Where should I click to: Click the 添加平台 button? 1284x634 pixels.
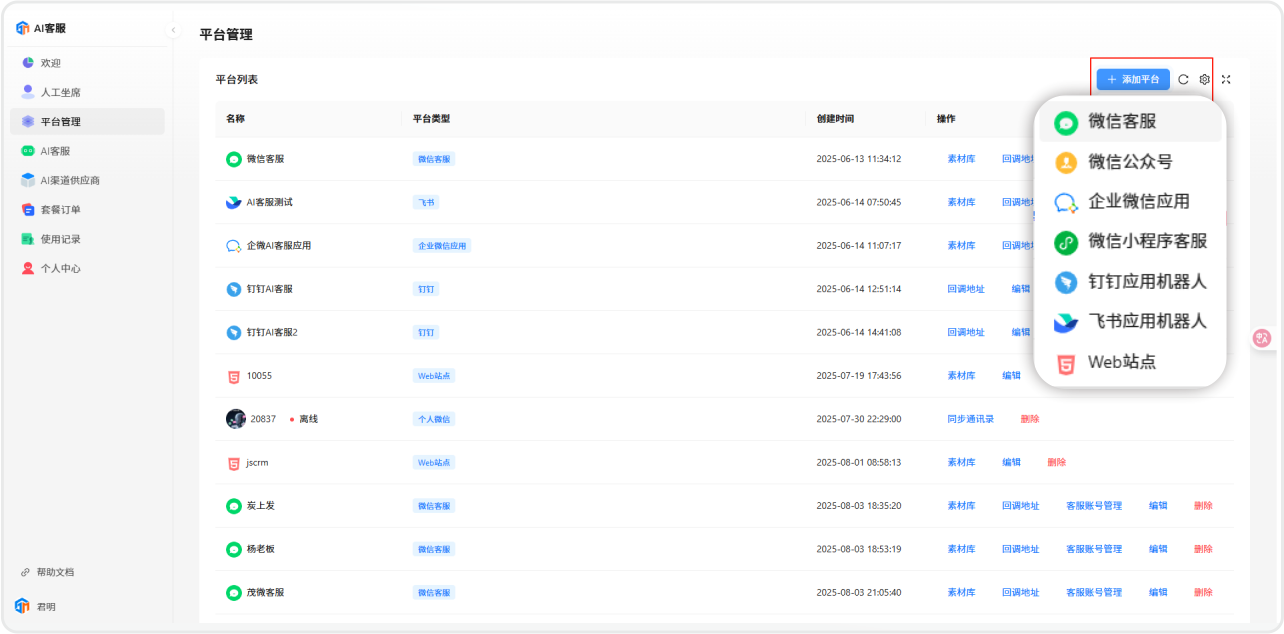[1133, 79]
